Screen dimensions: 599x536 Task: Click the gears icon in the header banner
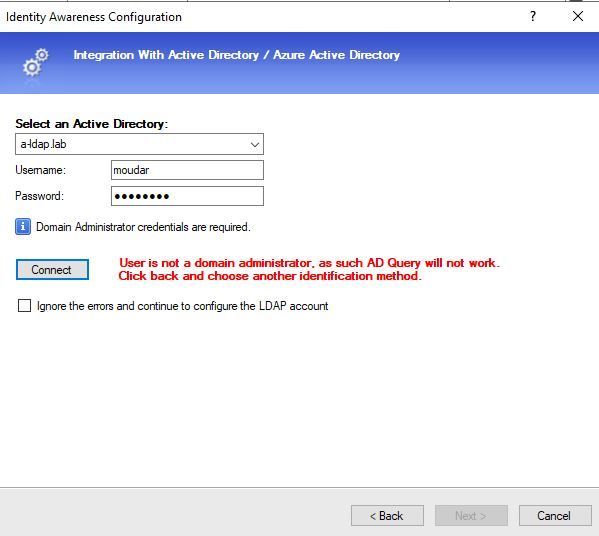click(x=36, y=62)
